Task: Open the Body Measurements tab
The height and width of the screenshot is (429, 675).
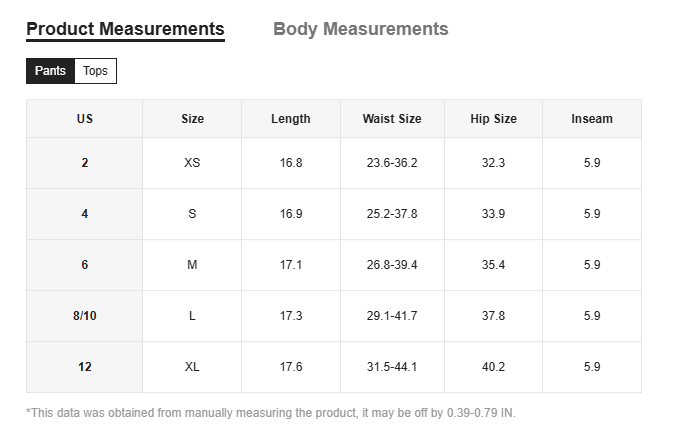Action: (x=360, y=29)
